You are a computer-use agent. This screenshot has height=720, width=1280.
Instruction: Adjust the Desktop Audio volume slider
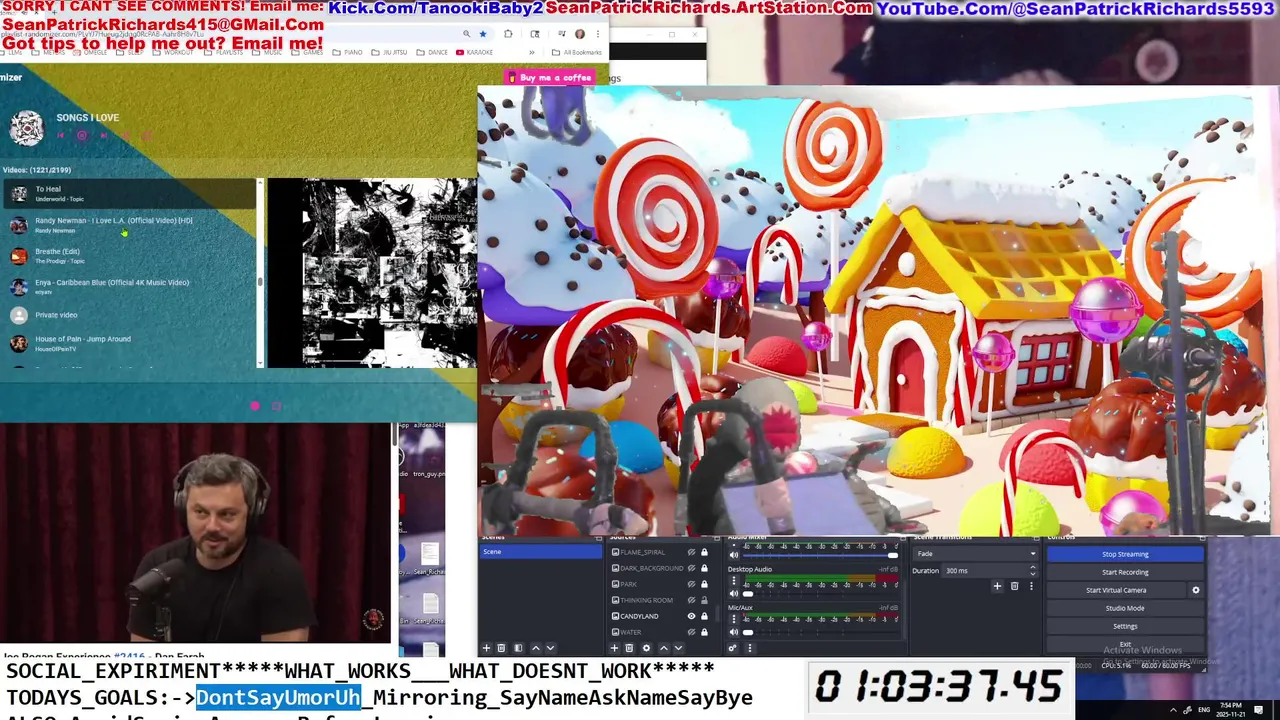coord(748,593)
